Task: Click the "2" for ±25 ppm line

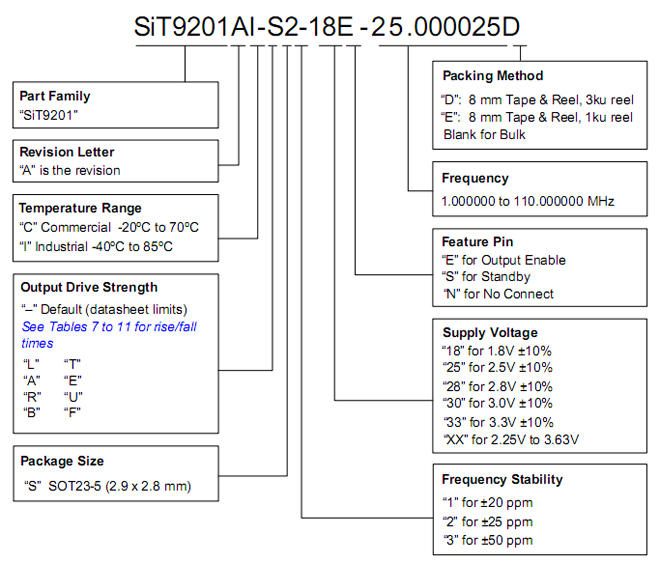Action: point(488,522)
